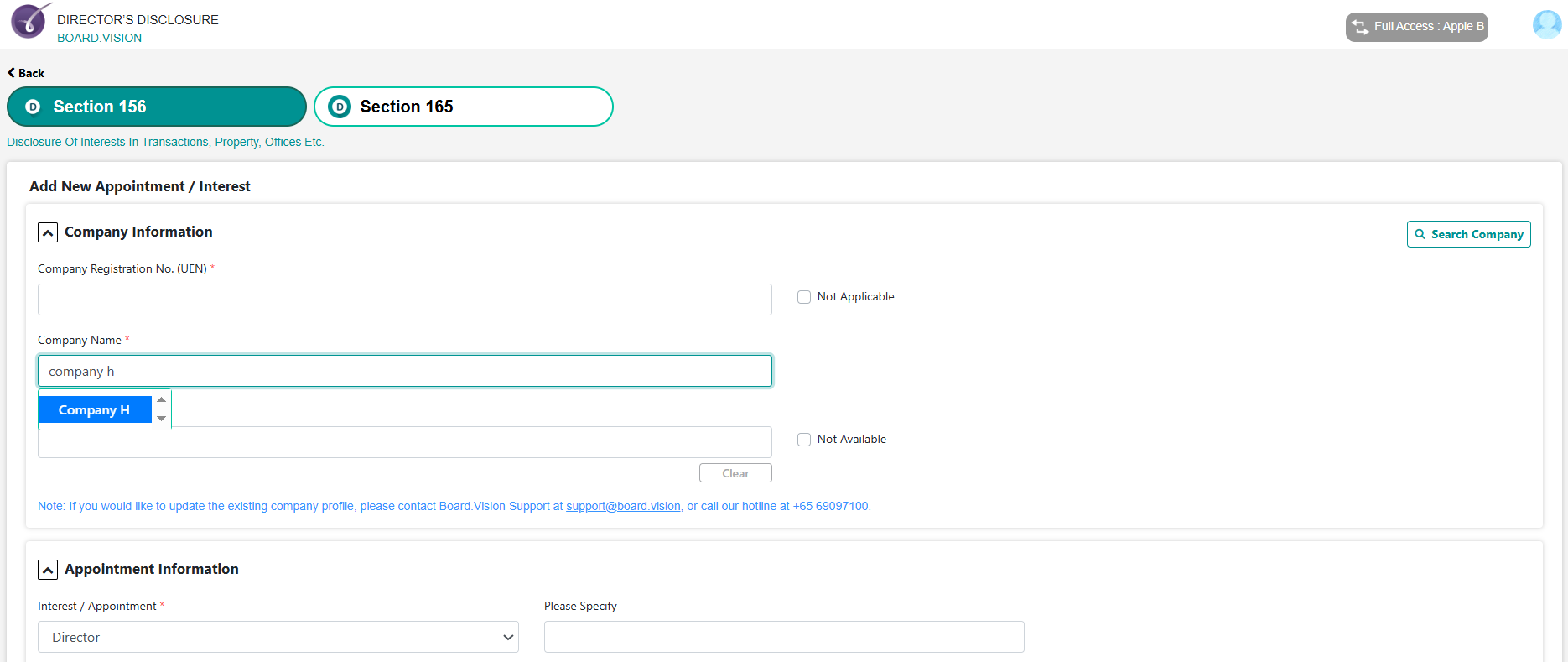Screen dimensions: 1568x662
Task: Click the Search Company button
Action: click(1469, 234)
